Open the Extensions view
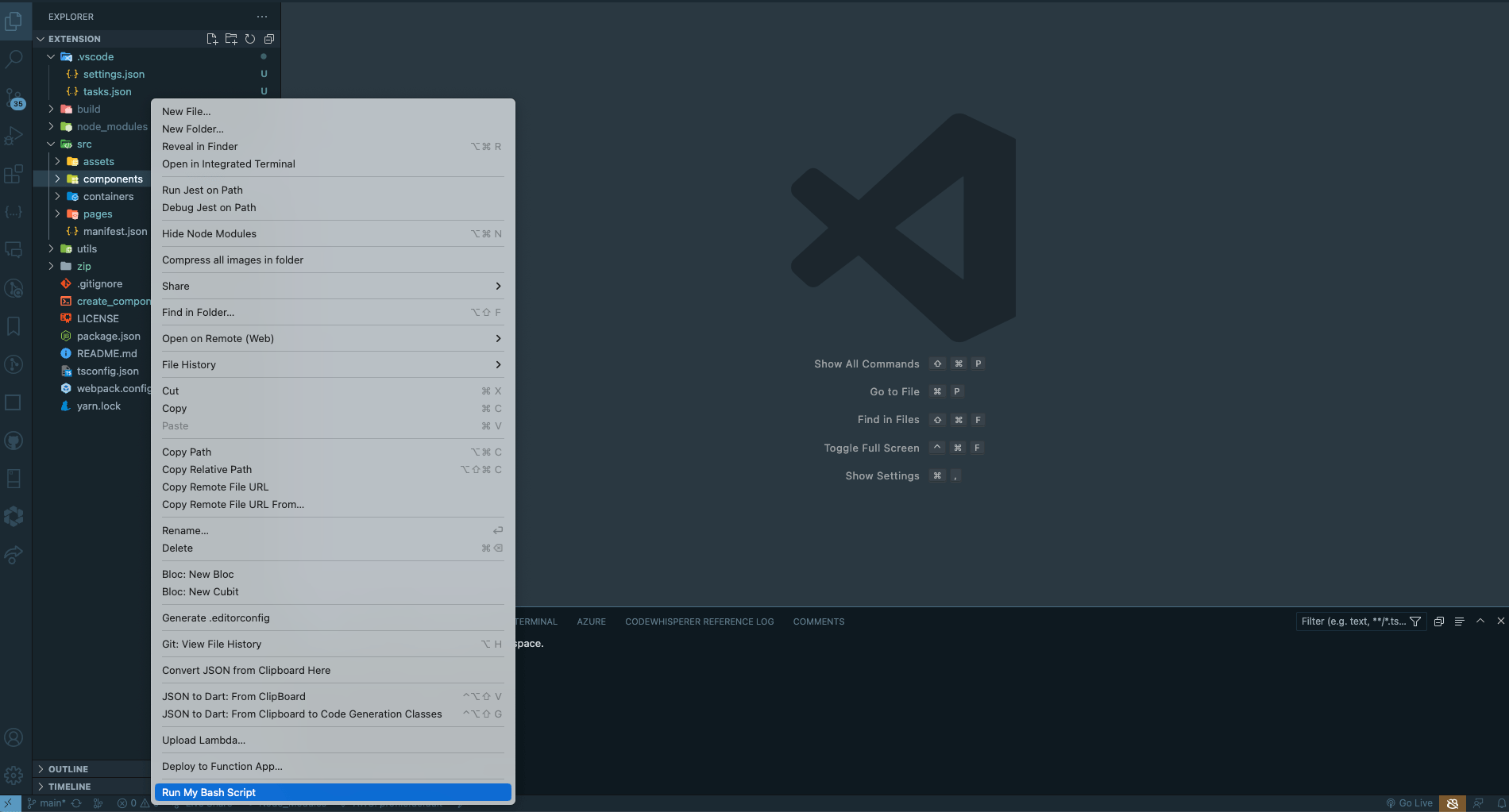 pos(14,174)
